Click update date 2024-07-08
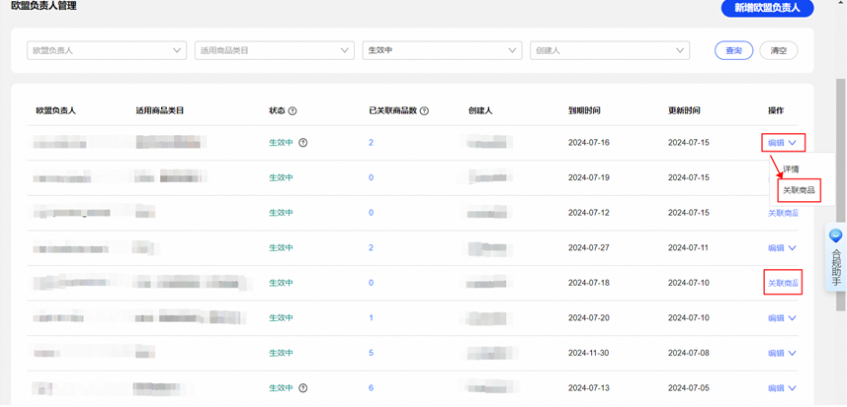Viewport: 847px width, 407px height. 689,353
